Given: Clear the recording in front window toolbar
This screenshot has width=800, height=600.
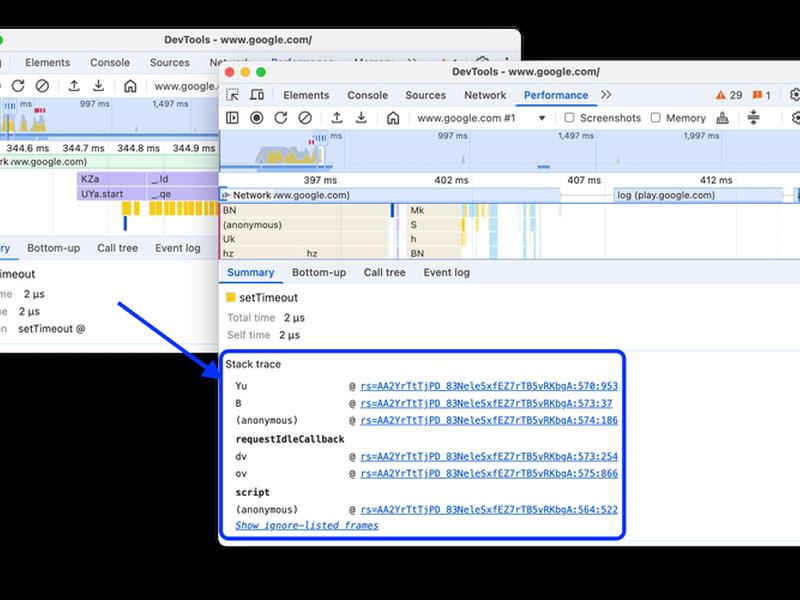Looking at the screenshot, I should pyautogui.click(x=305, y=118).
